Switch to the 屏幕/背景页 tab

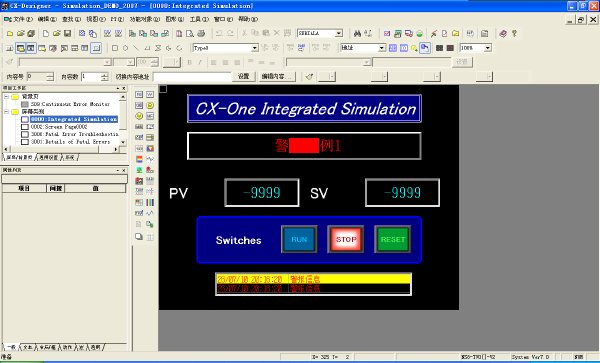20,157
